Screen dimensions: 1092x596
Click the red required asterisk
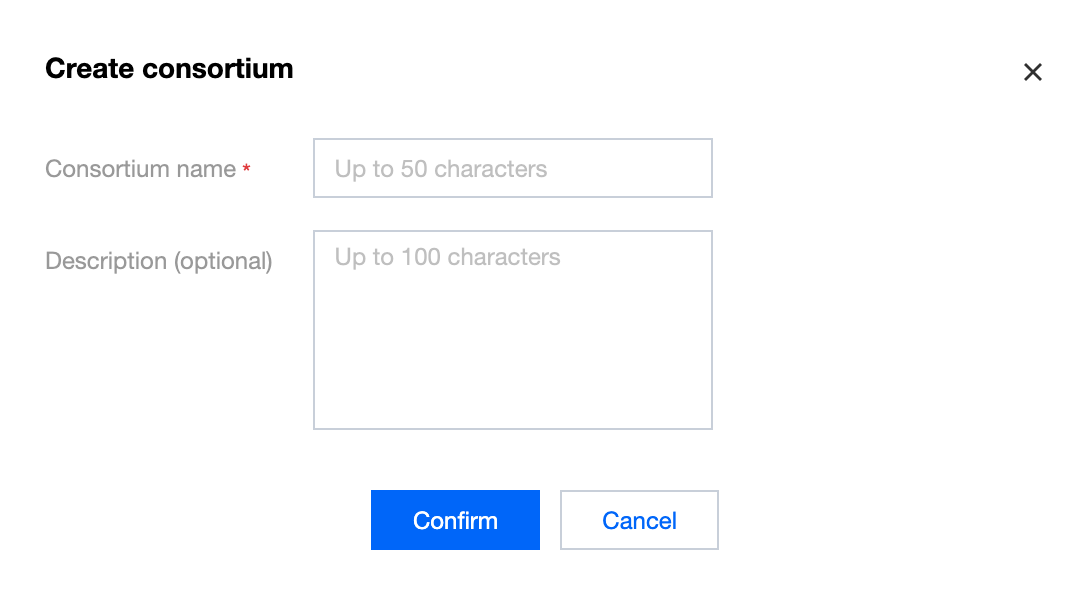pos(247,170)
